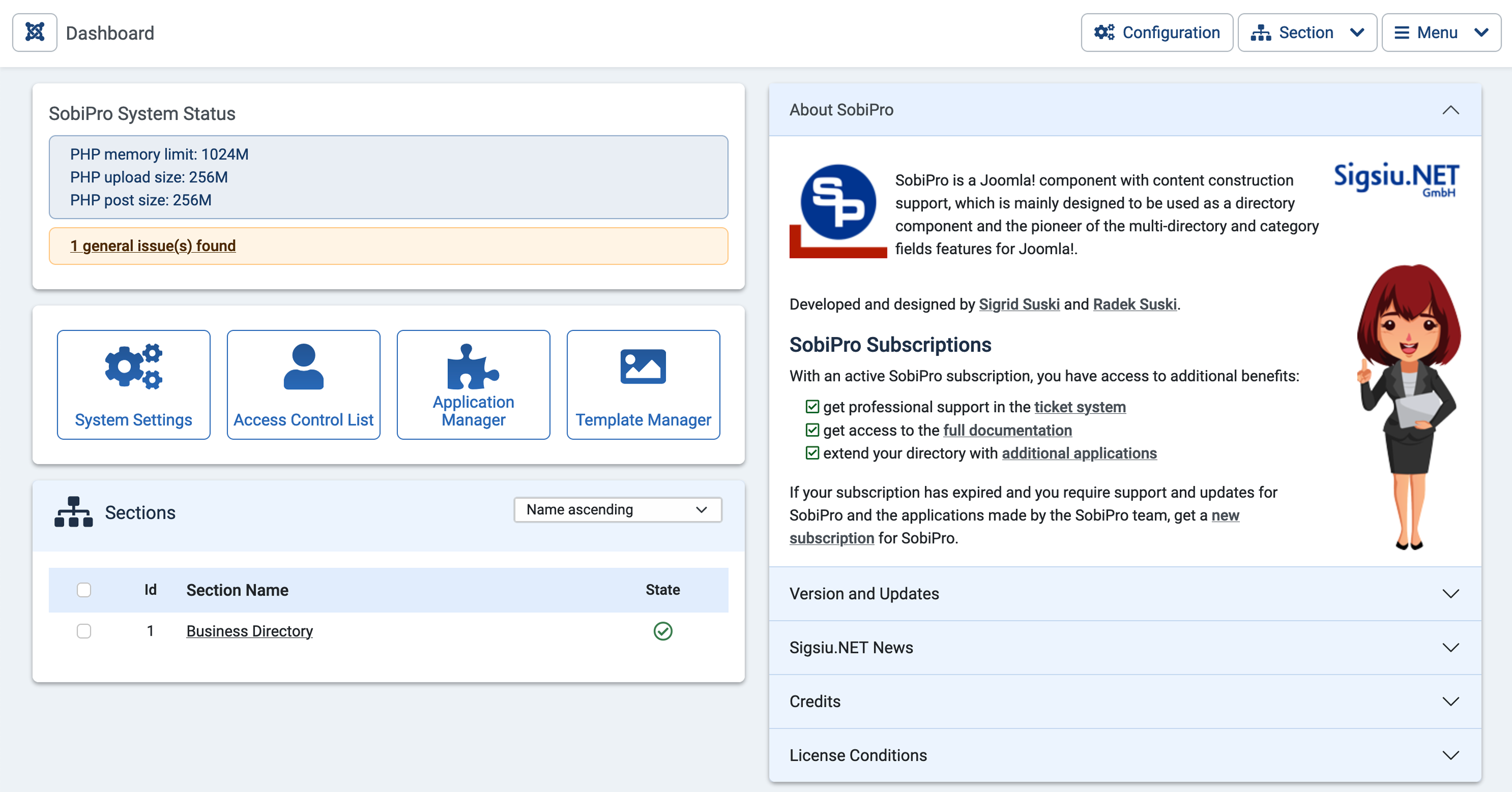This screenshot has height=792, width=1512.
Task: Click the SobiPro System Status heading
Action: click(142, 113)
